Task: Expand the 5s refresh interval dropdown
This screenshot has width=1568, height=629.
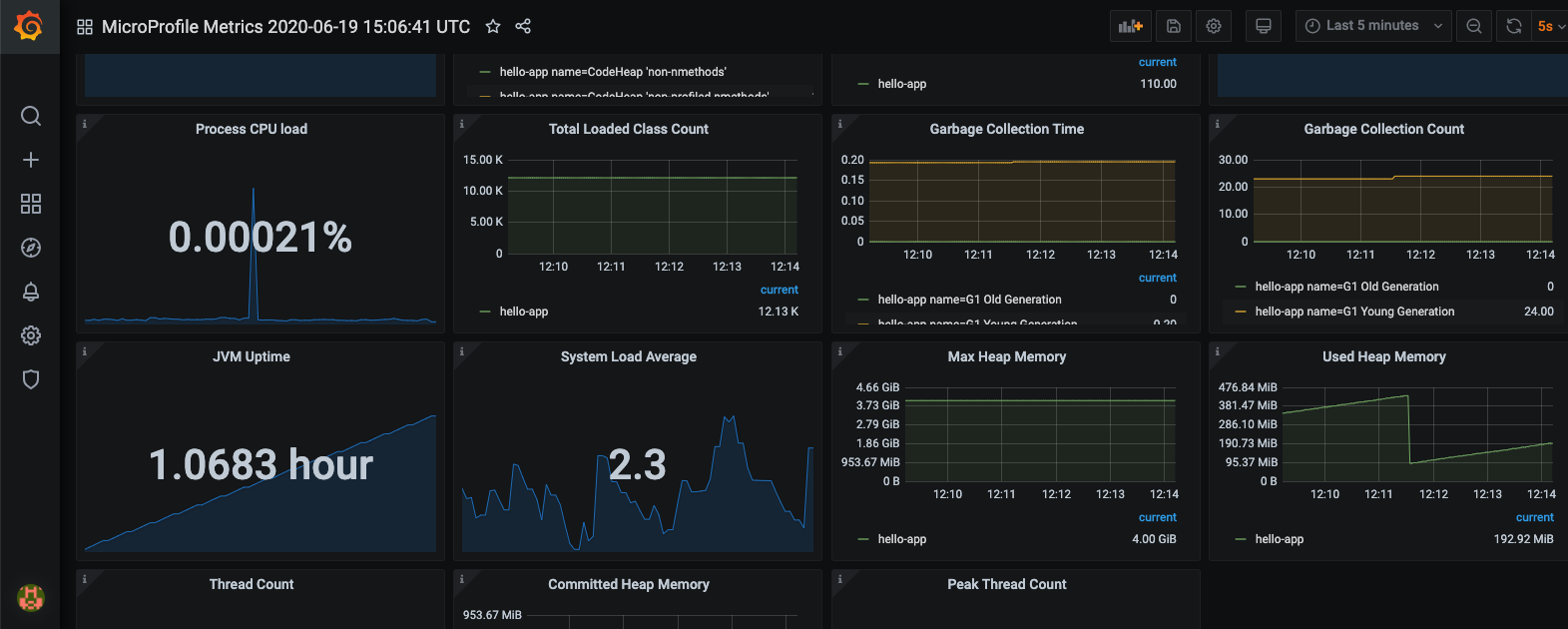Action: [1550, 26]
